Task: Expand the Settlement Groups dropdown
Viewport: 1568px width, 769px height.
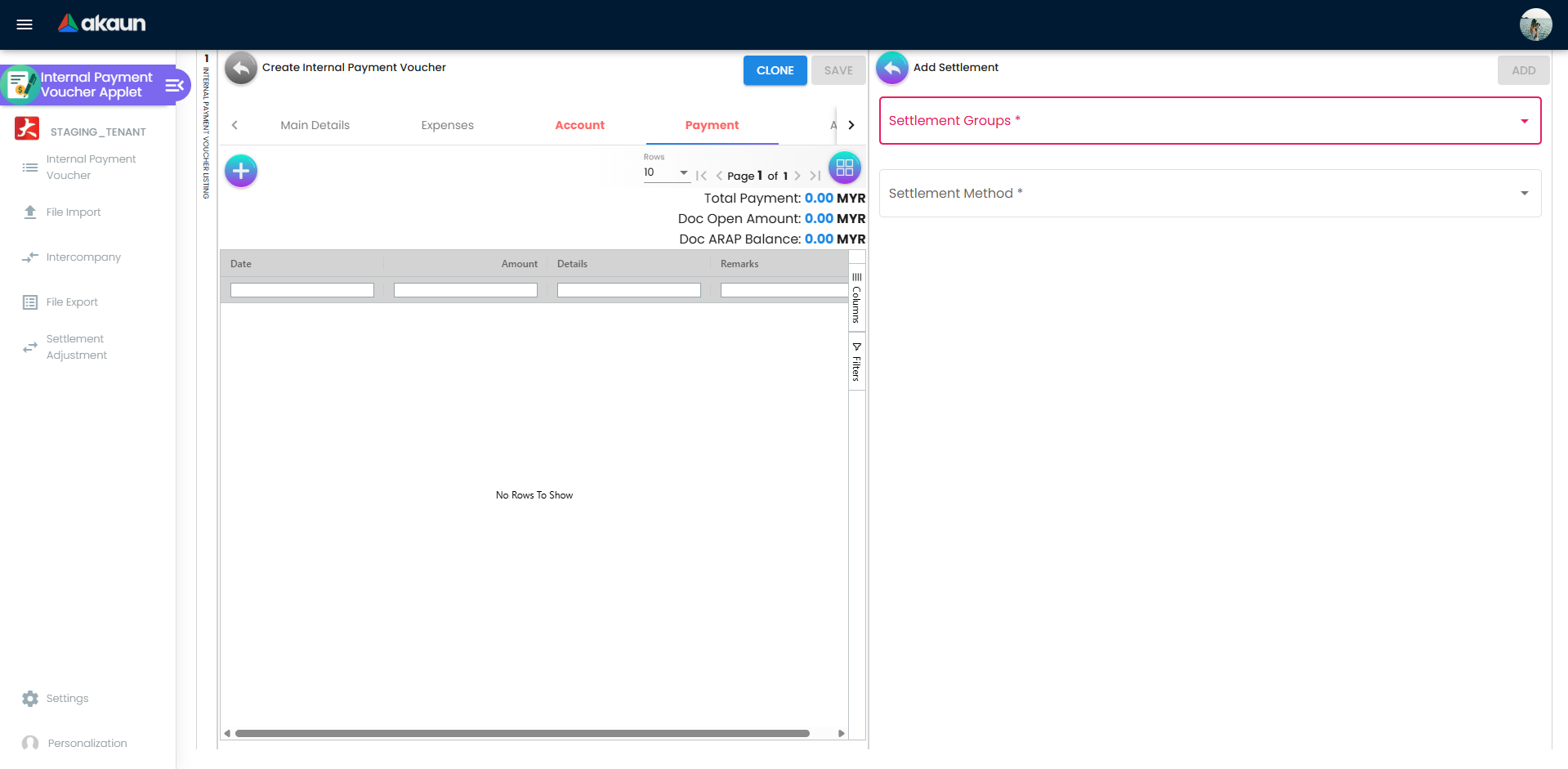Action: [x=1523, y=120]
